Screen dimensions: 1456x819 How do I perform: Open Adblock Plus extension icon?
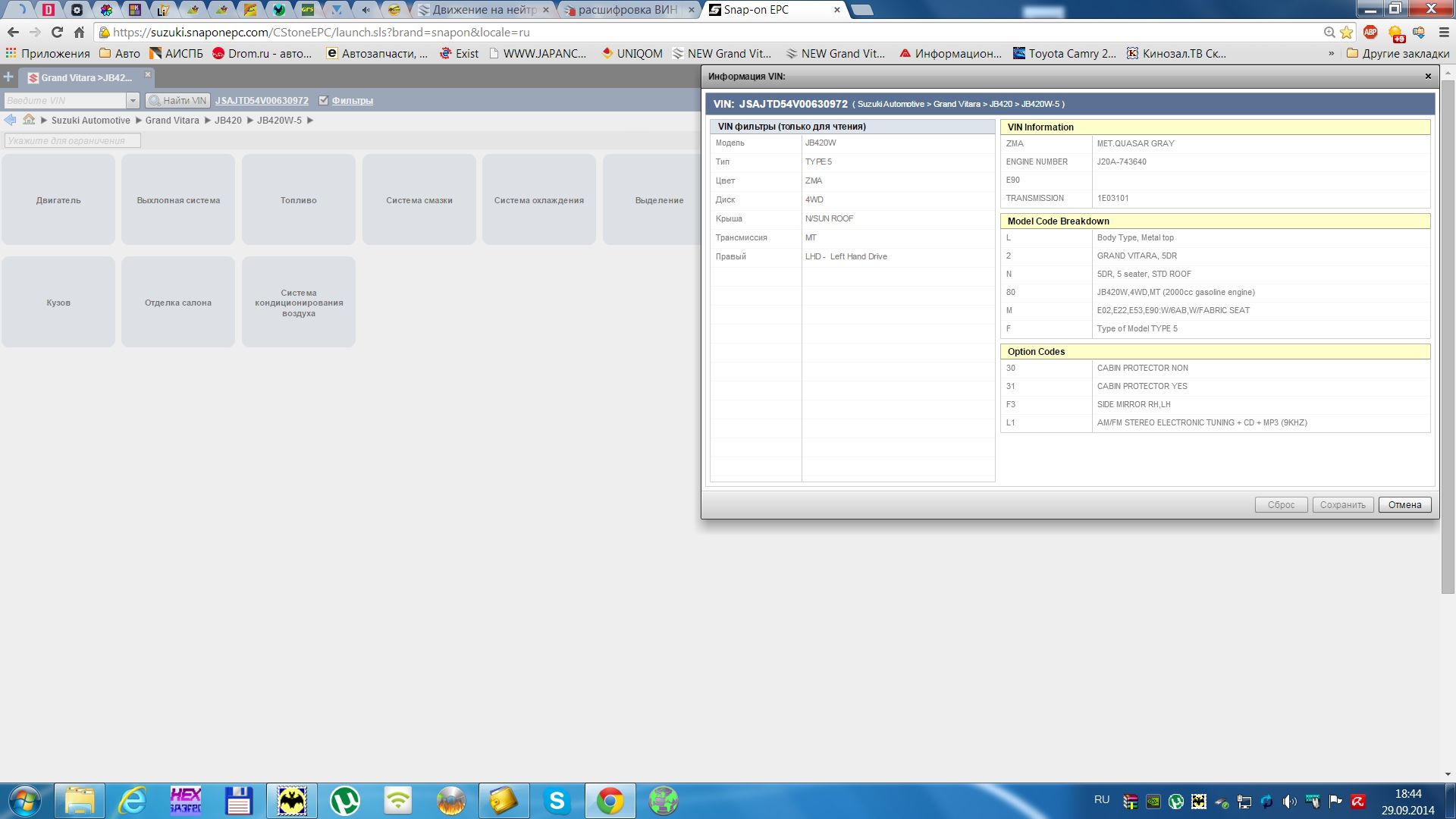1370,33
